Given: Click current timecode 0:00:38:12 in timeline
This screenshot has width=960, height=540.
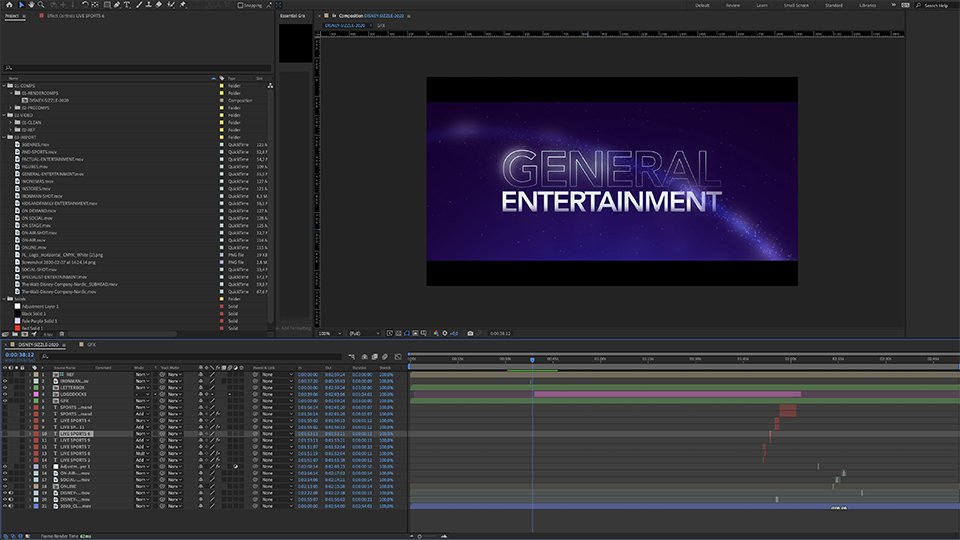Looking at the screenshot, I should tap(20, 354).
